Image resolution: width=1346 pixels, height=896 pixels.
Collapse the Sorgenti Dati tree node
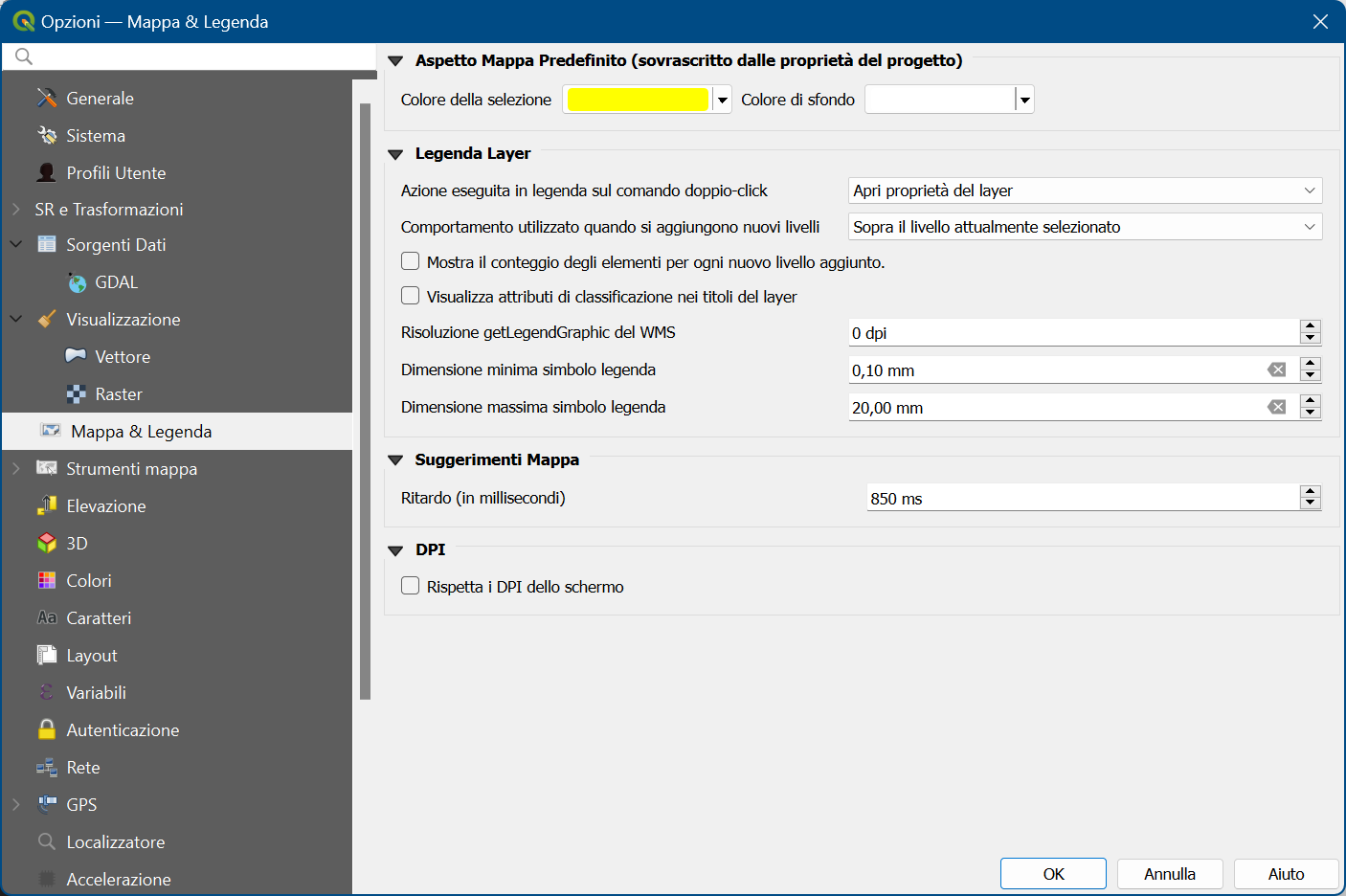click(16, 244)
